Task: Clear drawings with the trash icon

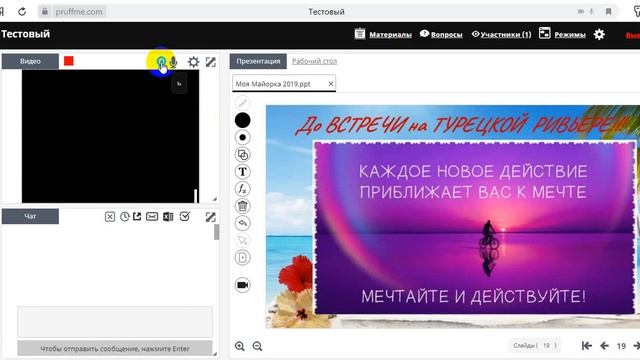Action: coord(242,206)
